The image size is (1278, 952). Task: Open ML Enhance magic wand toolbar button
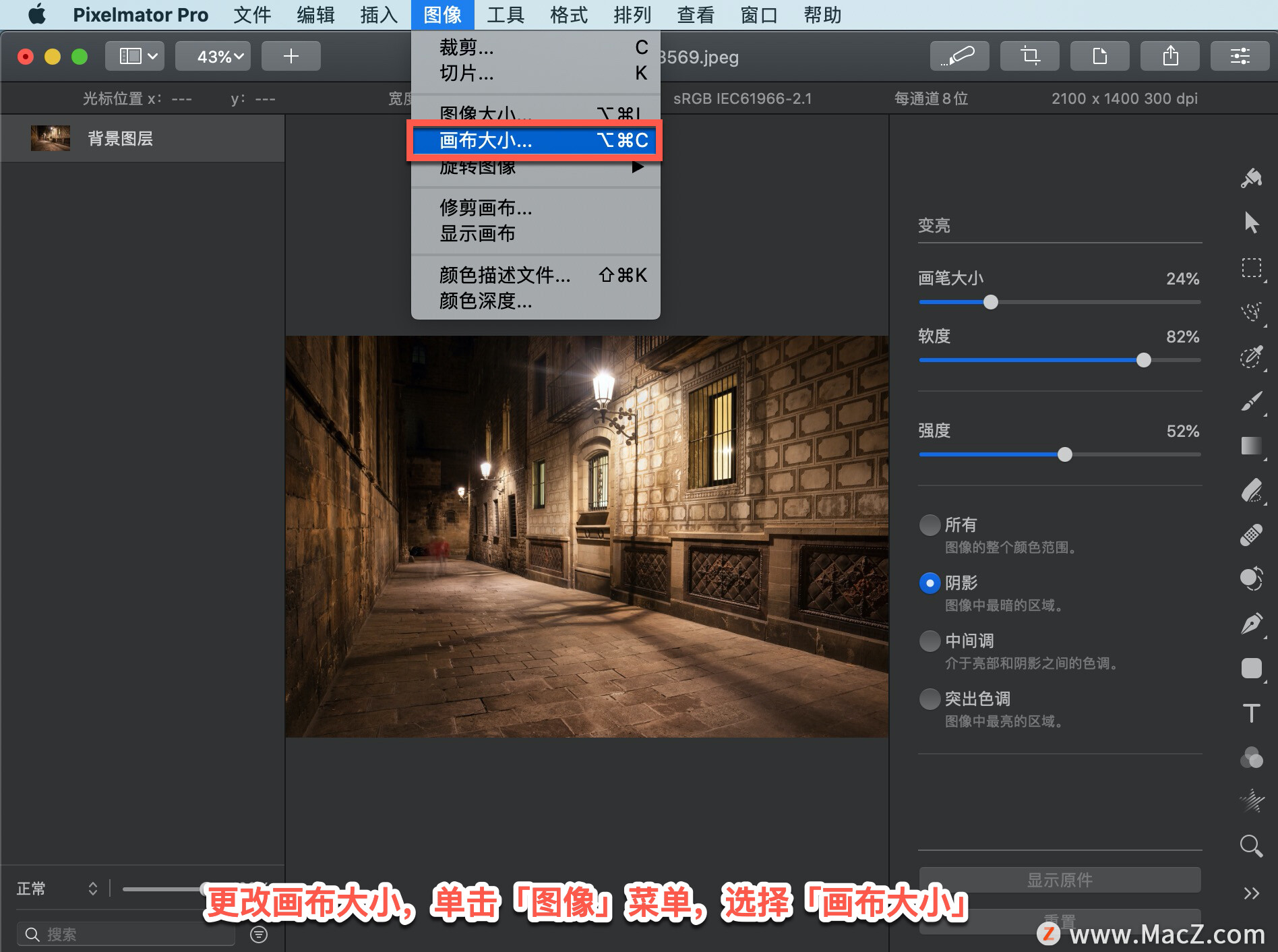(959, 56)
